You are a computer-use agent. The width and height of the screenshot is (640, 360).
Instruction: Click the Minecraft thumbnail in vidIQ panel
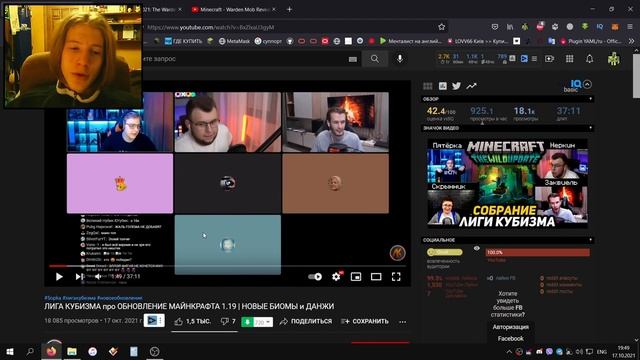[x=507, y=183]
